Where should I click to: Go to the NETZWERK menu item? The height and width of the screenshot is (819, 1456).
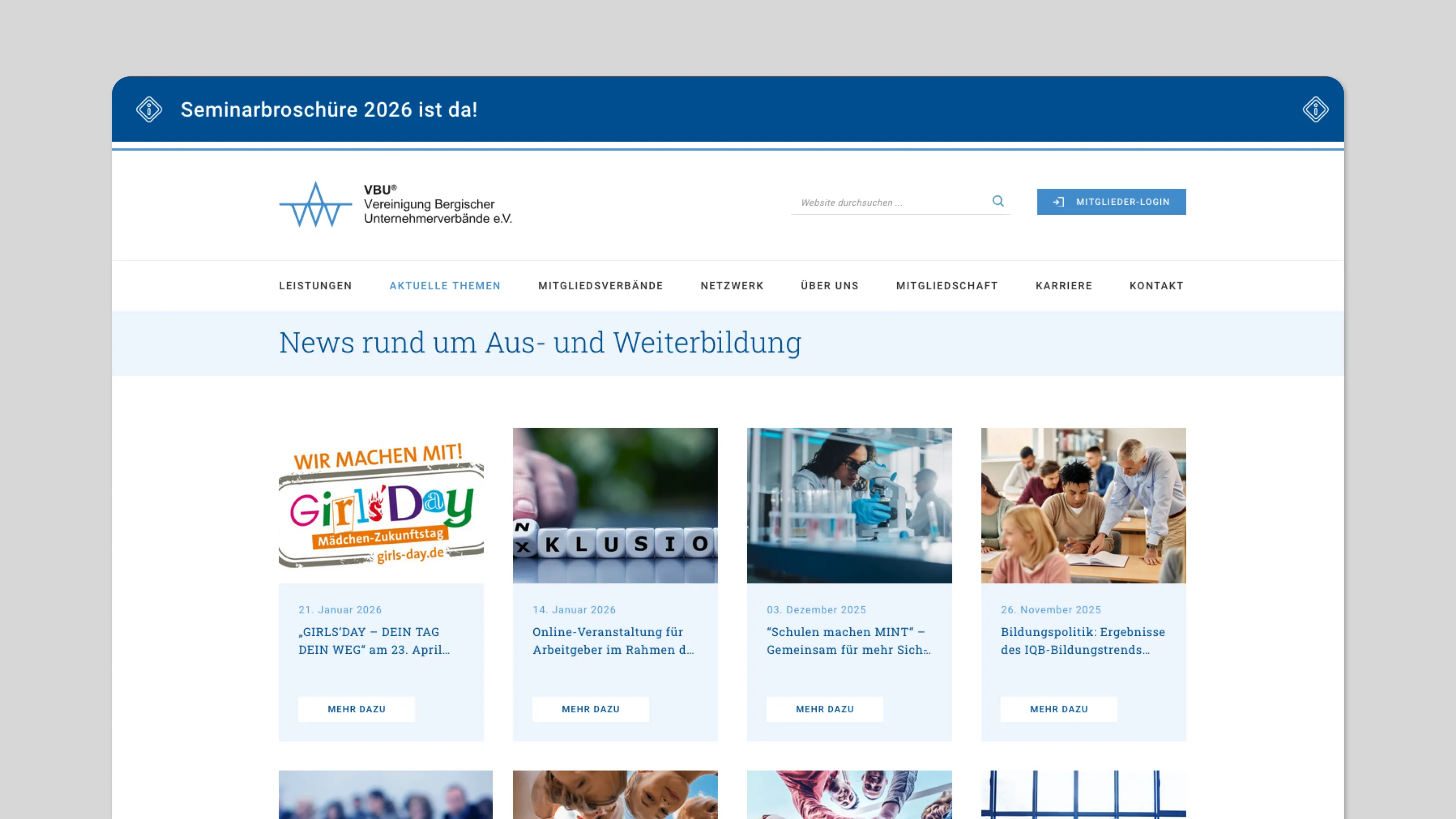(x=732, y=286)
